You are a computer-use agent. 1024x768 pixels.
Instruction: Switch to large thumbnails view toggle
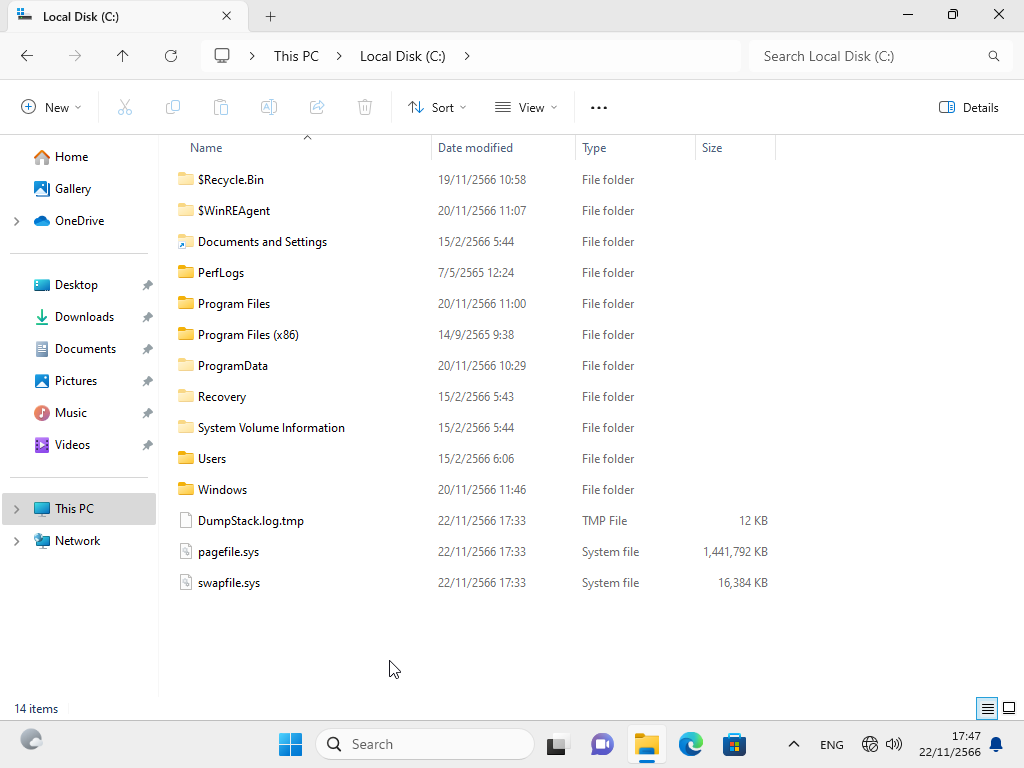click(x=1009, y=708)
